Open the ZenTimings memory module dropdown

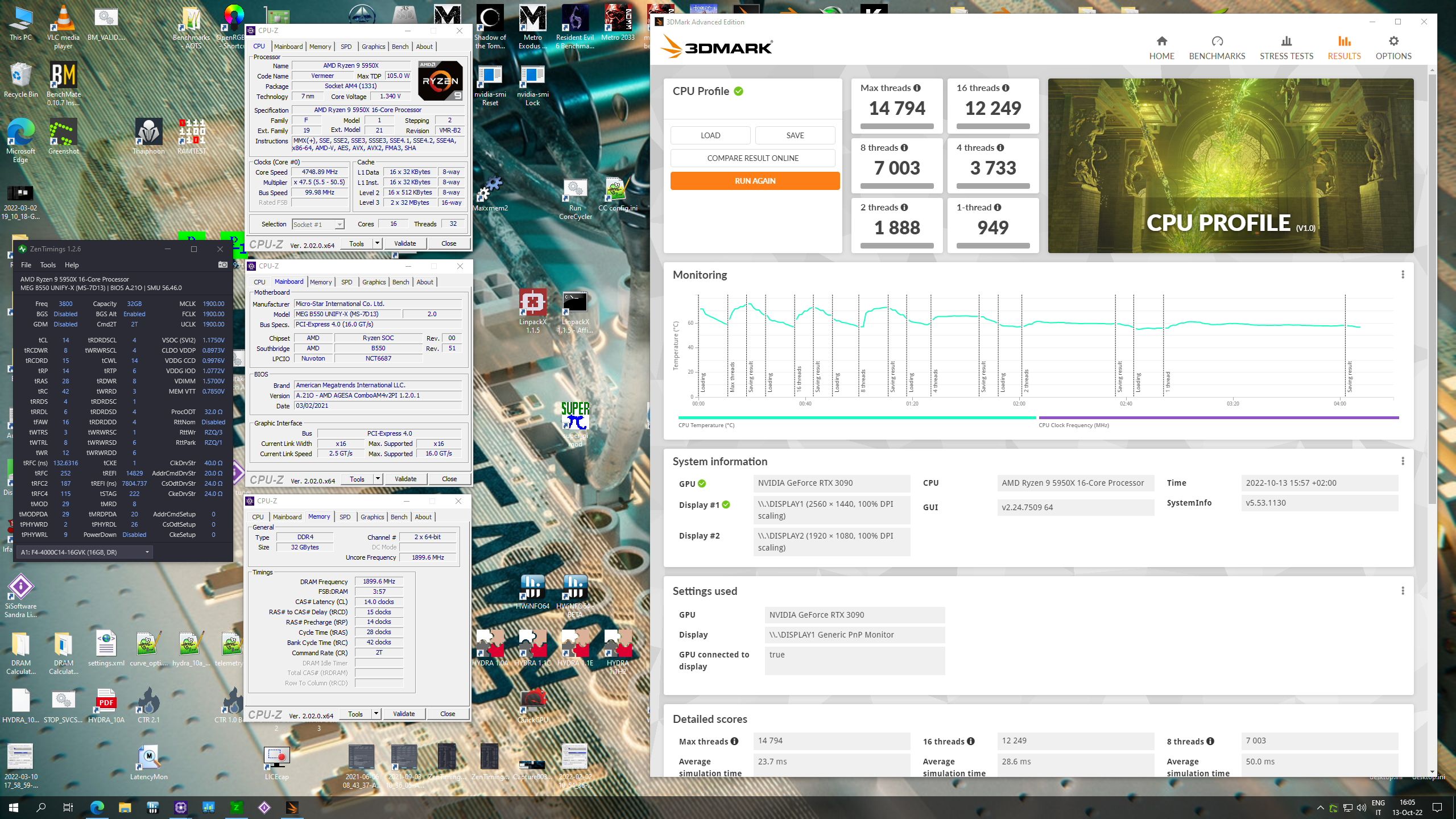(85, 552)
